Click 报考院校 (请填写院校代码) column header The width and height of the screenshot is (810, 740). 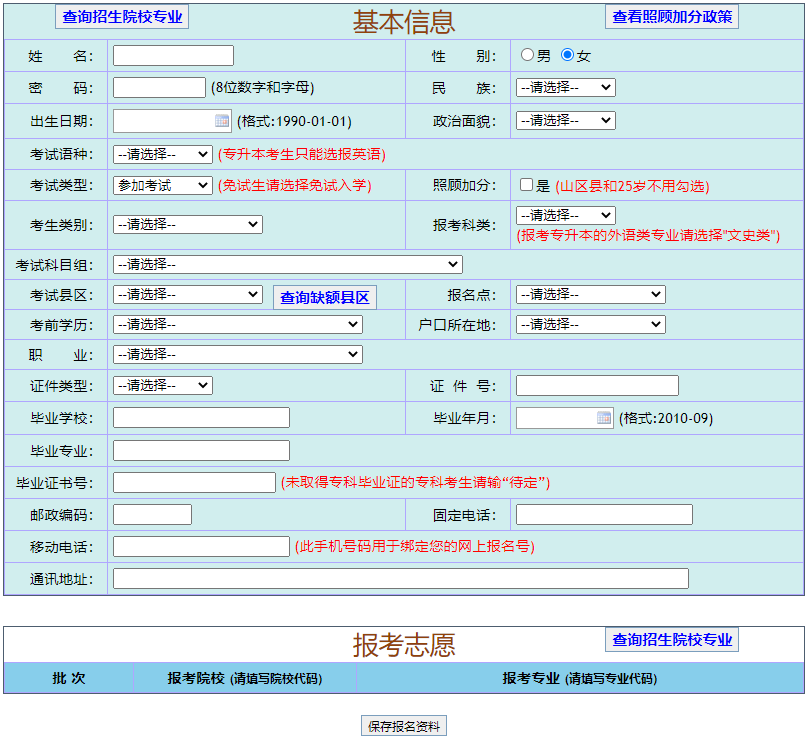coord(245,678)
